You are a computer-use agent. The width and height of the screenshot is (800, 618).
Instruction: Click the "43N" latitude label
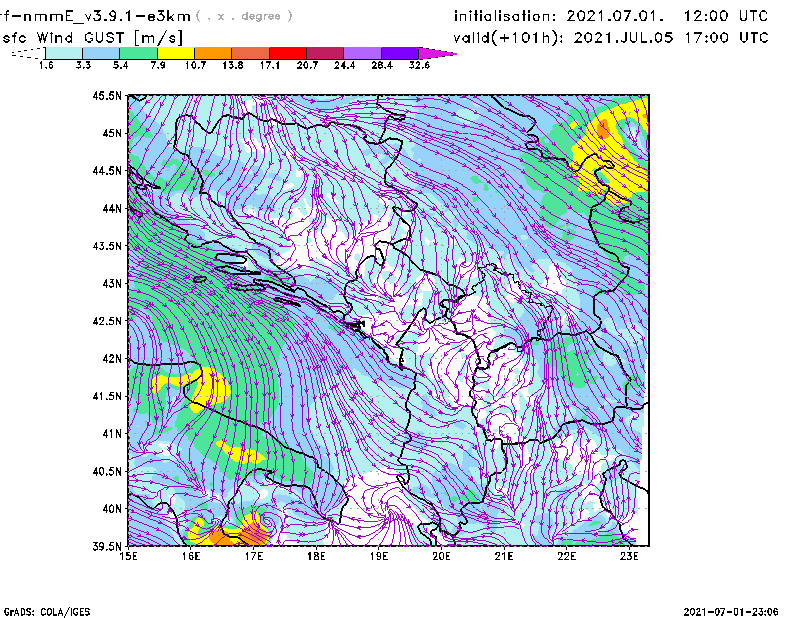112,283
